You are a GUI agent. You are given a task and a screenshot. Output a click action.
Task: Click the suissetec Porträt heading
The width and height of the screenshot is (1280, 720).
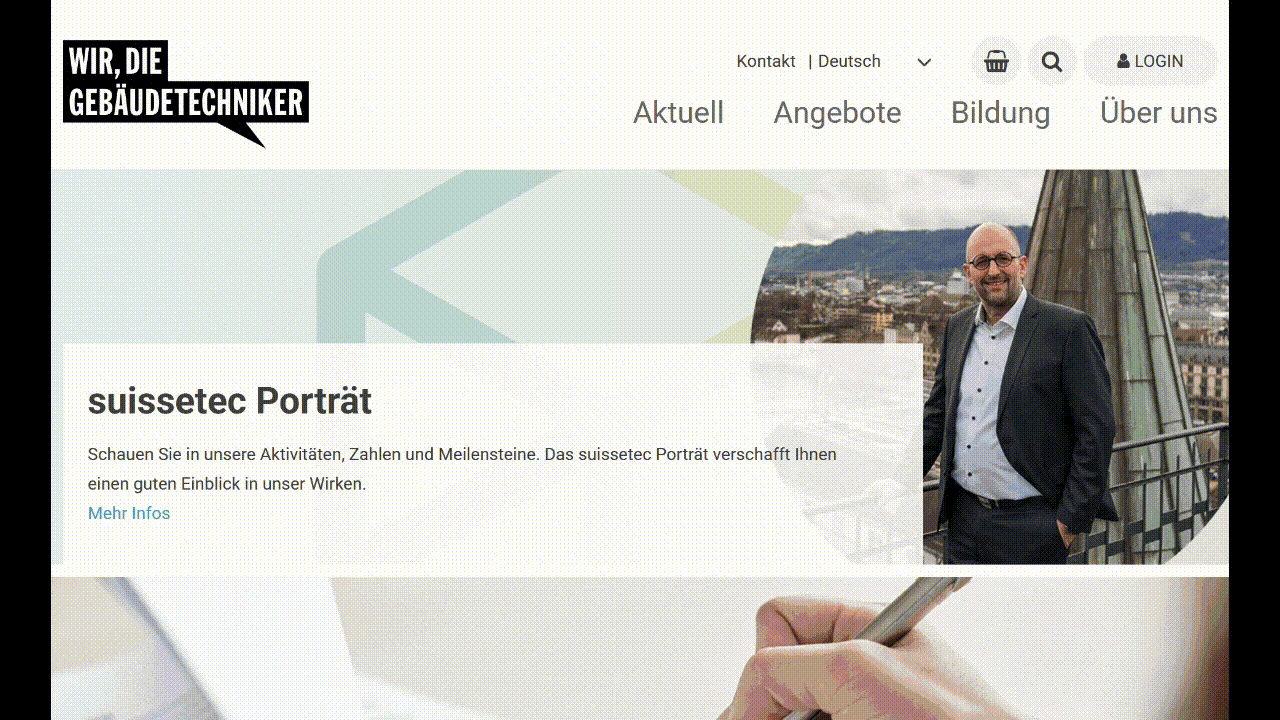tap(230, 401)
